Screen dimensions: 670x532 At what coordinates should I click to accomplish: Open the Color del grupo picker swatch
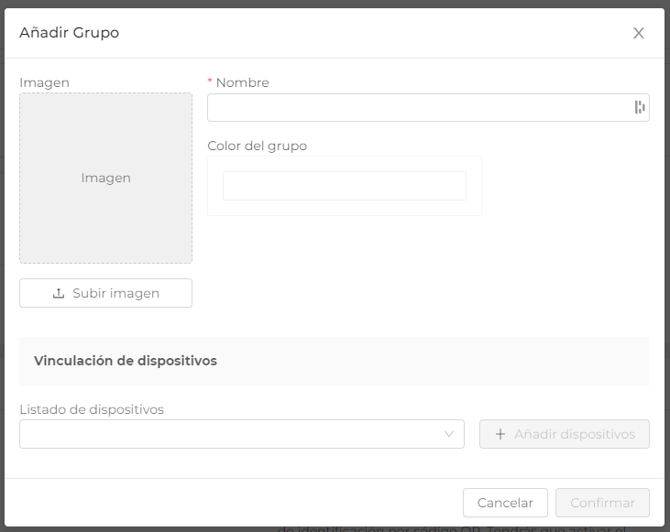pyautogui.click(x=344, y=186)
